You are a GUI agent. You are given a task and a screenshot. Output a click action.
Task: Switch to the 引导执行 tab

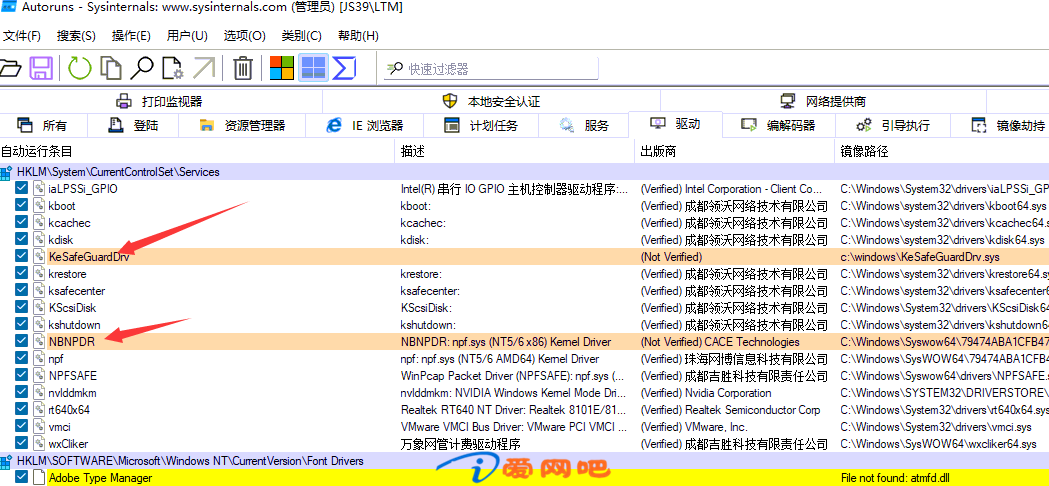point(893,126)
